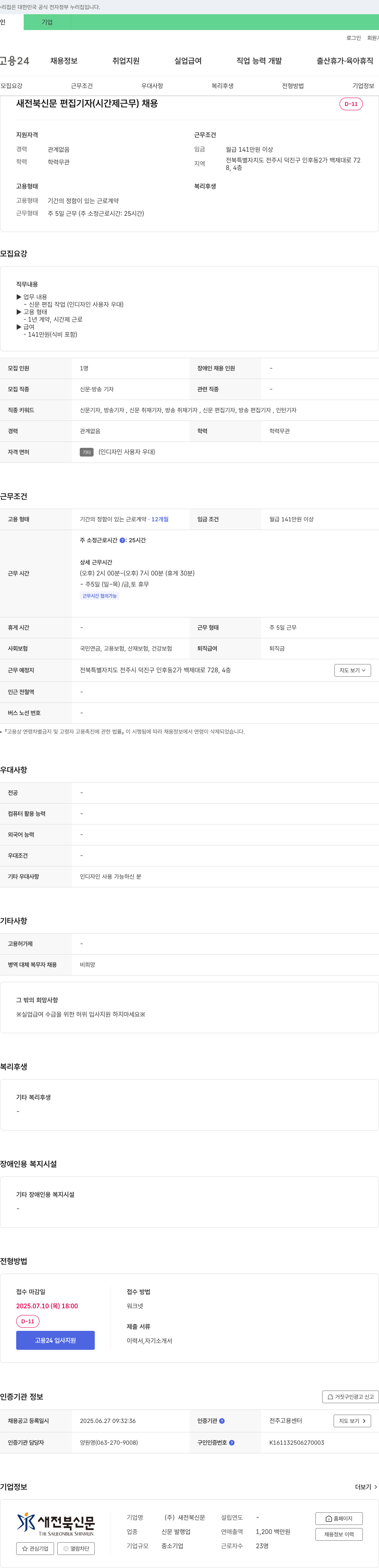Click help icon next to 인증기관 label
Image resolution: width=379 pixels, height=1568 pixels.
tap(221, 1421)
